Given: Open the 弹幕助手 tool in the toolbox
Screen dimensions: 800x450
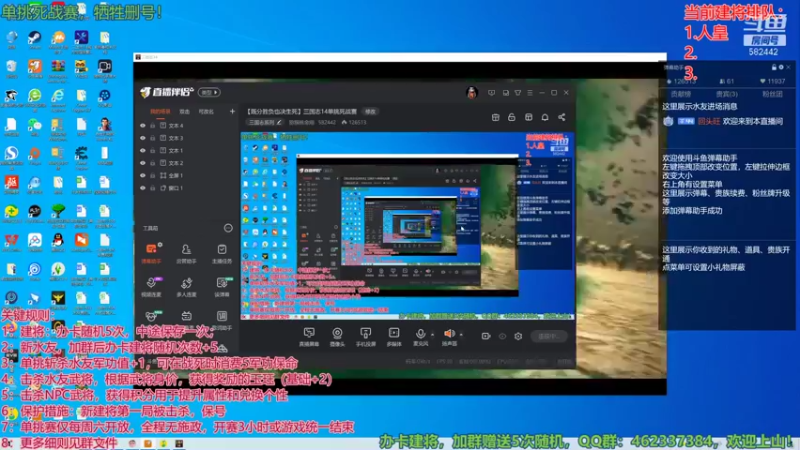Looking at the screenshot, I should pos(151,253).
